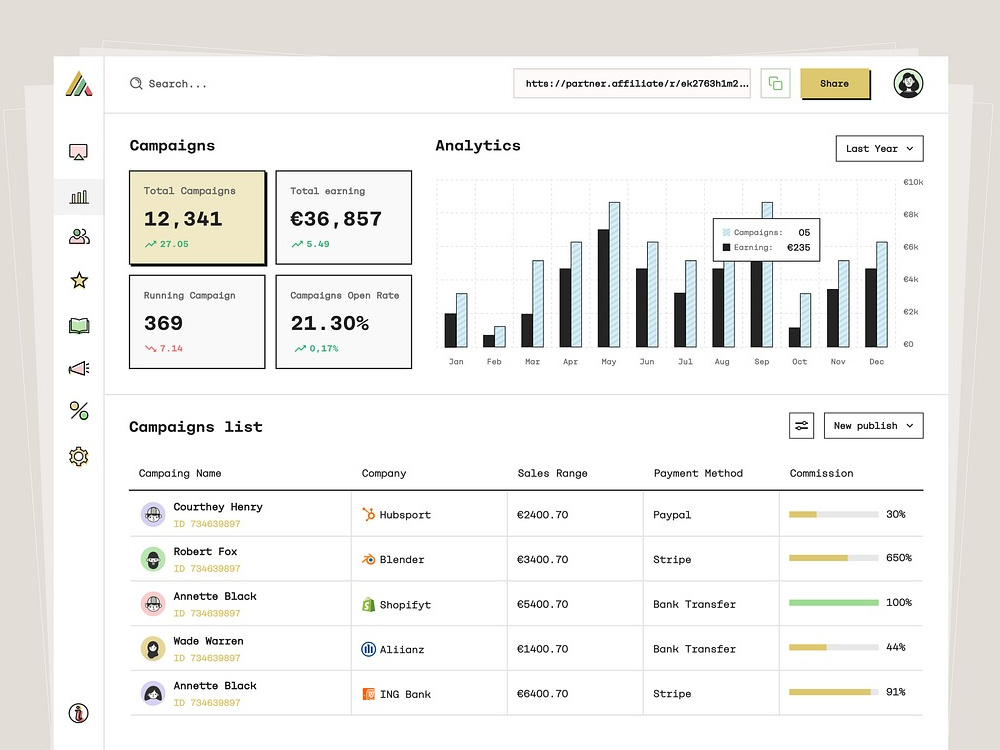The height and width of the screenshot is (750, 1000).
Task: Click the Company column header
Action: 384,473
